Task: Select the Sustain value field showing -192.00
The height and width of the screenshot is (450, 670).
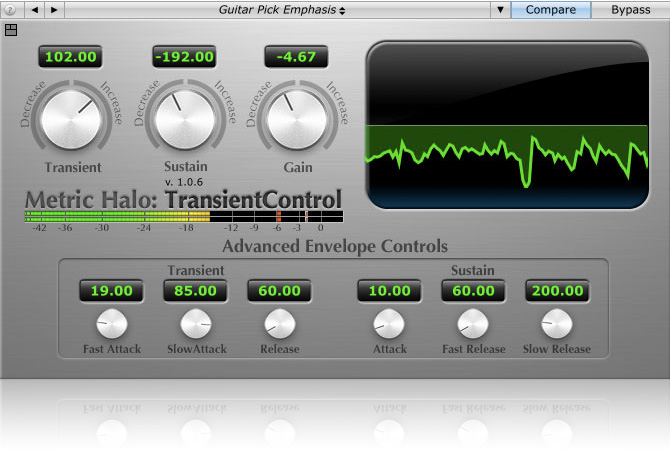Action: coord(184,57)
